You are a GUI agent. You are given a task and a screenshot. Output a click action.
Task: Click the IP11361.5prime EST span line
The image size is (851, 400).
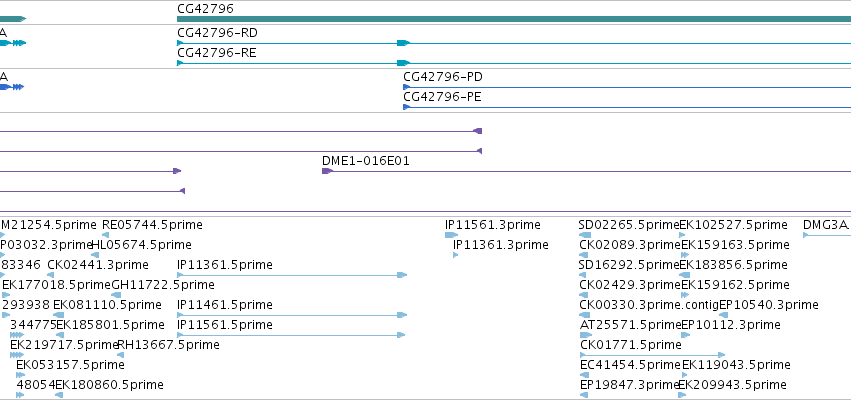click(x=292, y=275)
